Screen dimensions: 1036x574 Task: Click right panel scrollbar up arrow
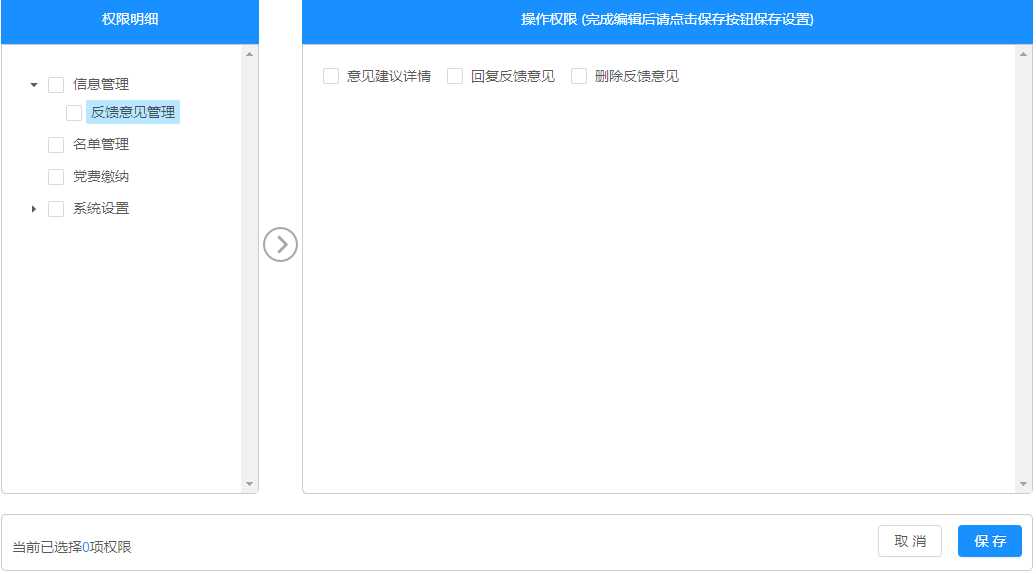[x=1023, y=54]
